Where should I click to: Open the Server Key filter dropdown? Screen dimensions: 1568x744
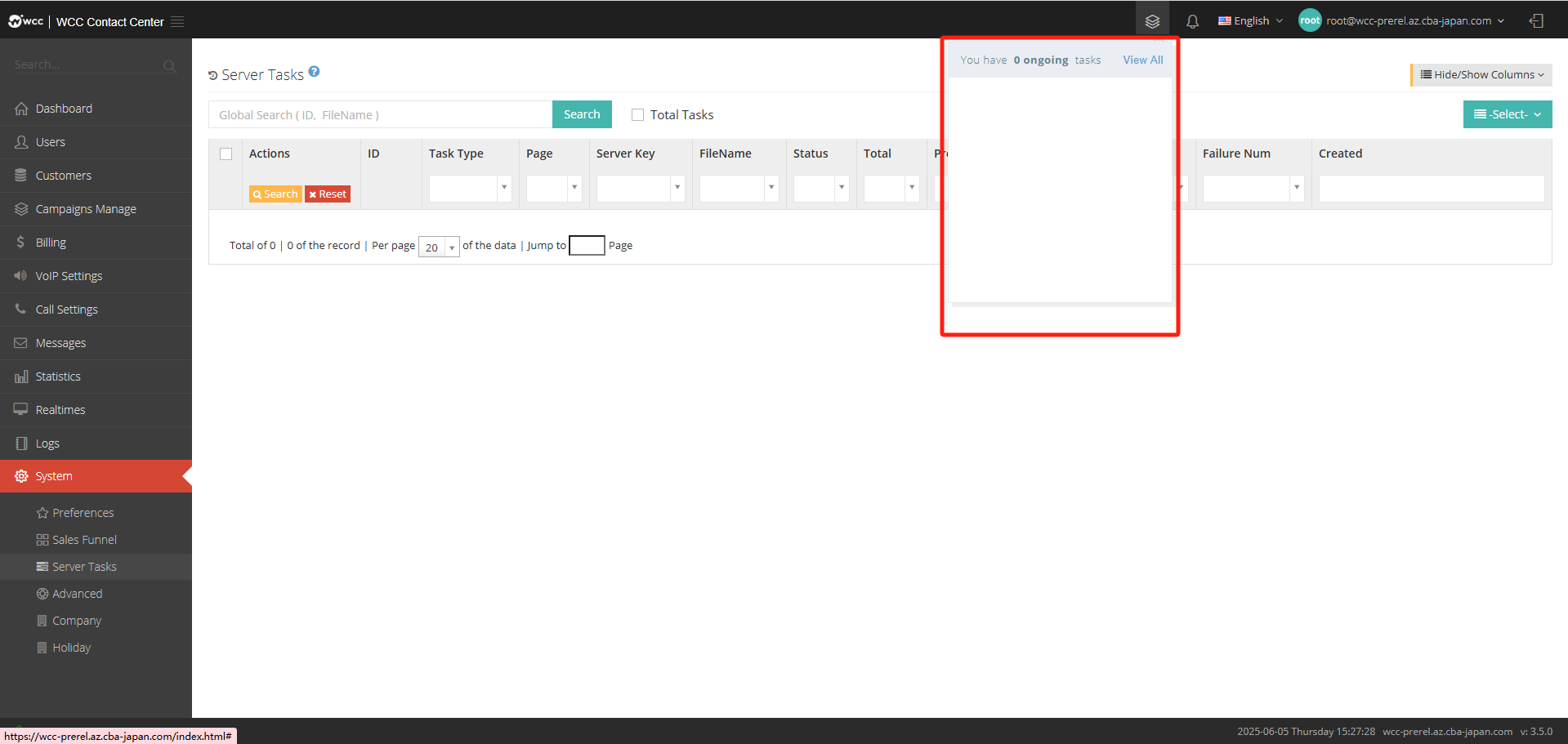click(641, 188)
